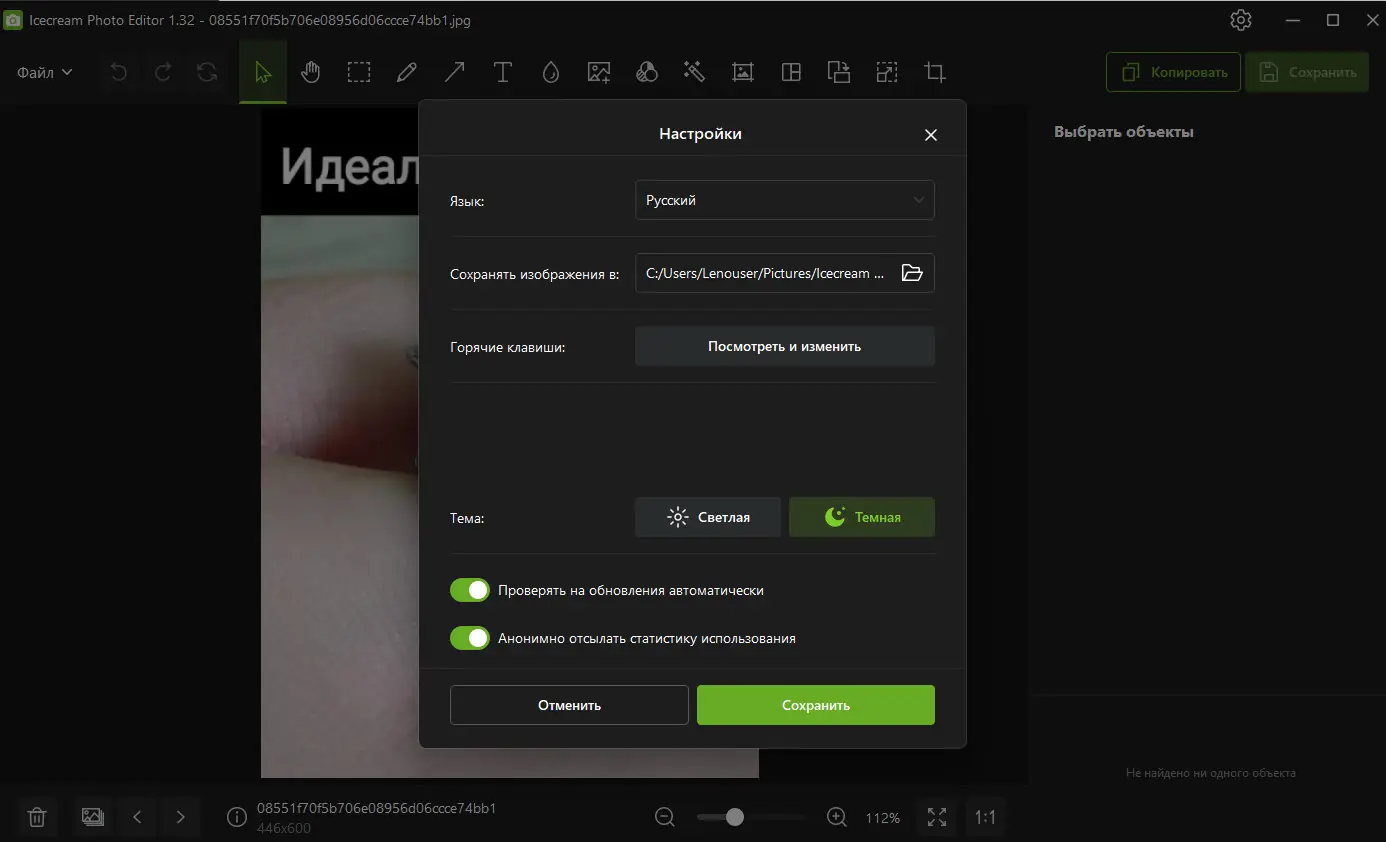
Task: Select the magic wand enhancement tool
Action: 694,72
